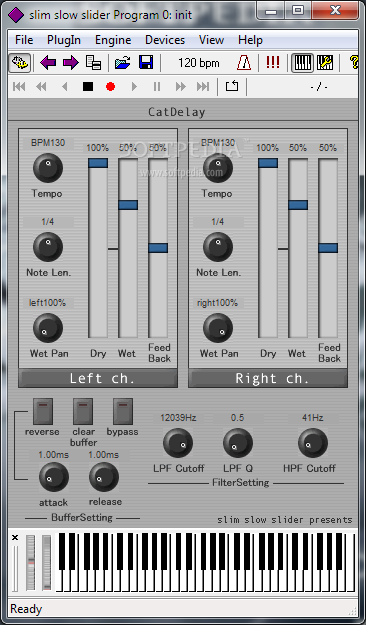
Task: Toggle the loop icon in transport bar
Action: tap(232, 86)
